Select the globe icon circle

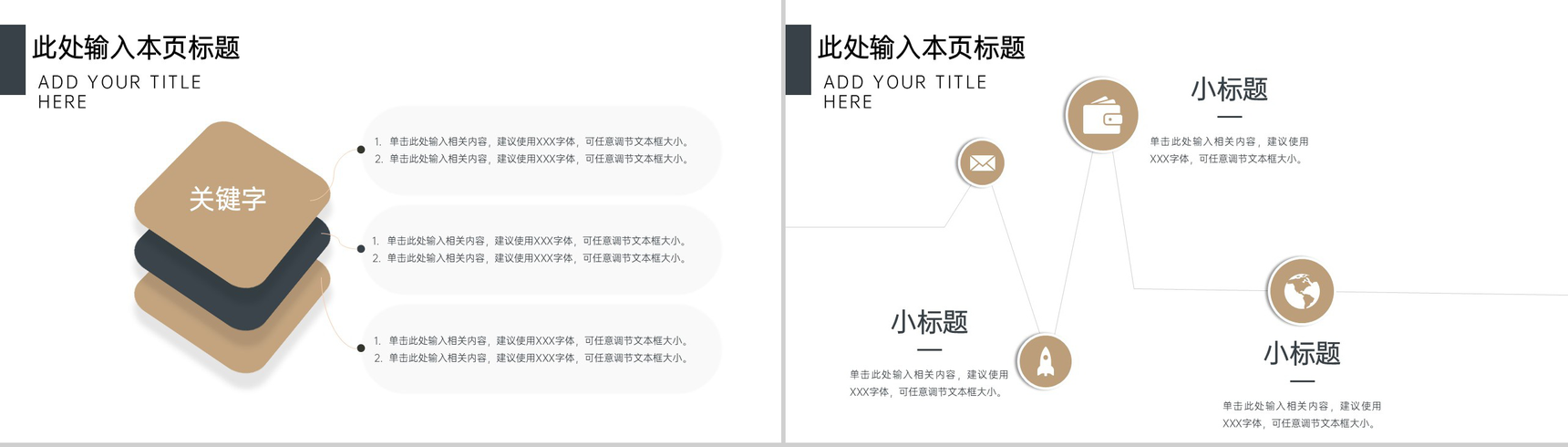tap(1301, 292)
